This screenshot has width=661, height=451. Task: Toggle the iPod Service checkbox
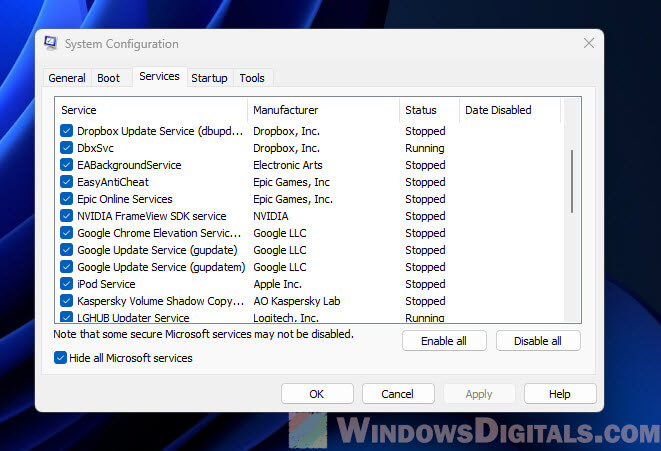(66, 284)
